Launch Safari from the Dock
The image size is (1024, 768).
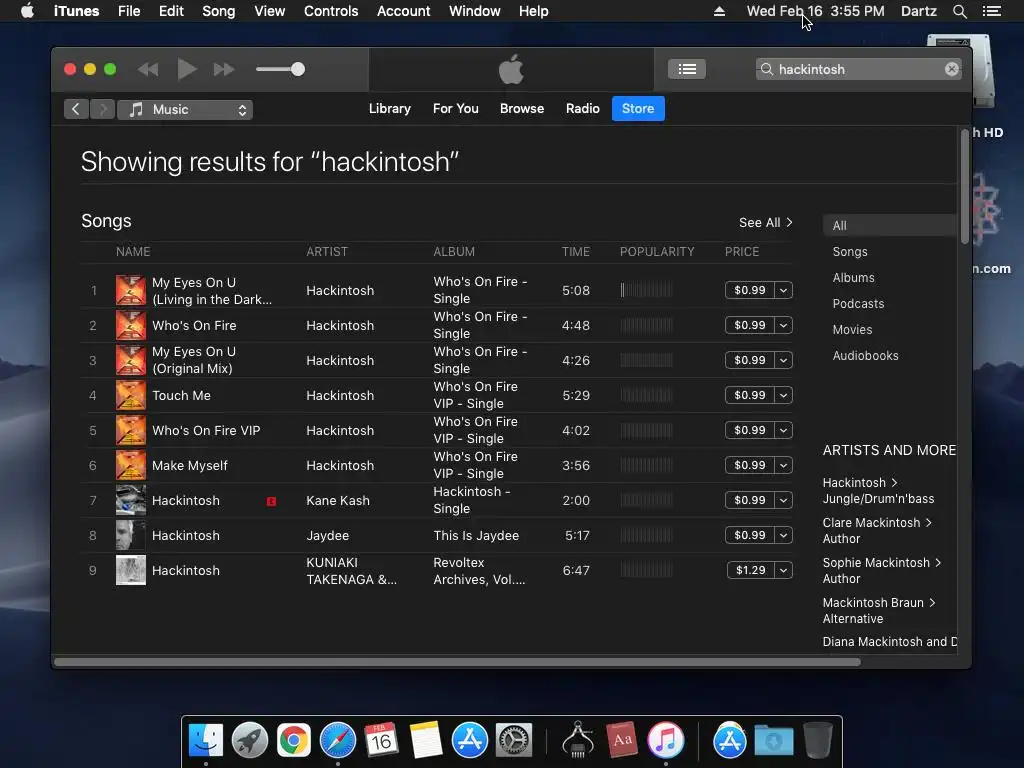[338, 740]
